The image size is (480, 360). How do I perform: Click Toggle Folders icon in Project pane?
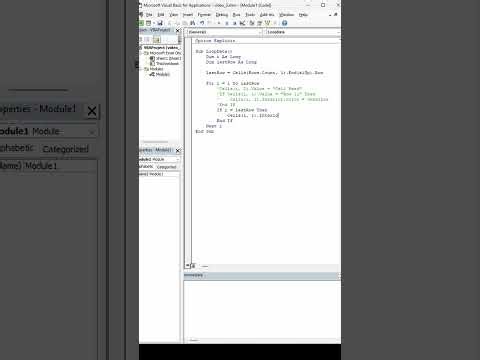157,40
